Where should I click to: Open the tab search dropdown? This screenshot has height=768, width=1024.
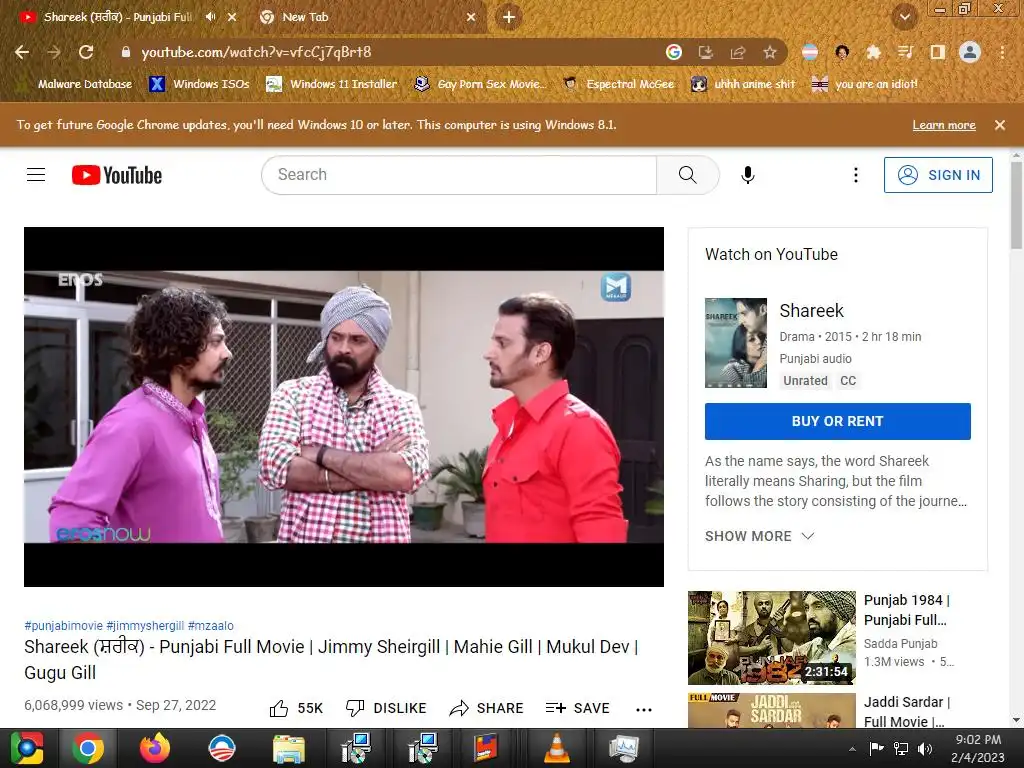click(x=904, y=17)
